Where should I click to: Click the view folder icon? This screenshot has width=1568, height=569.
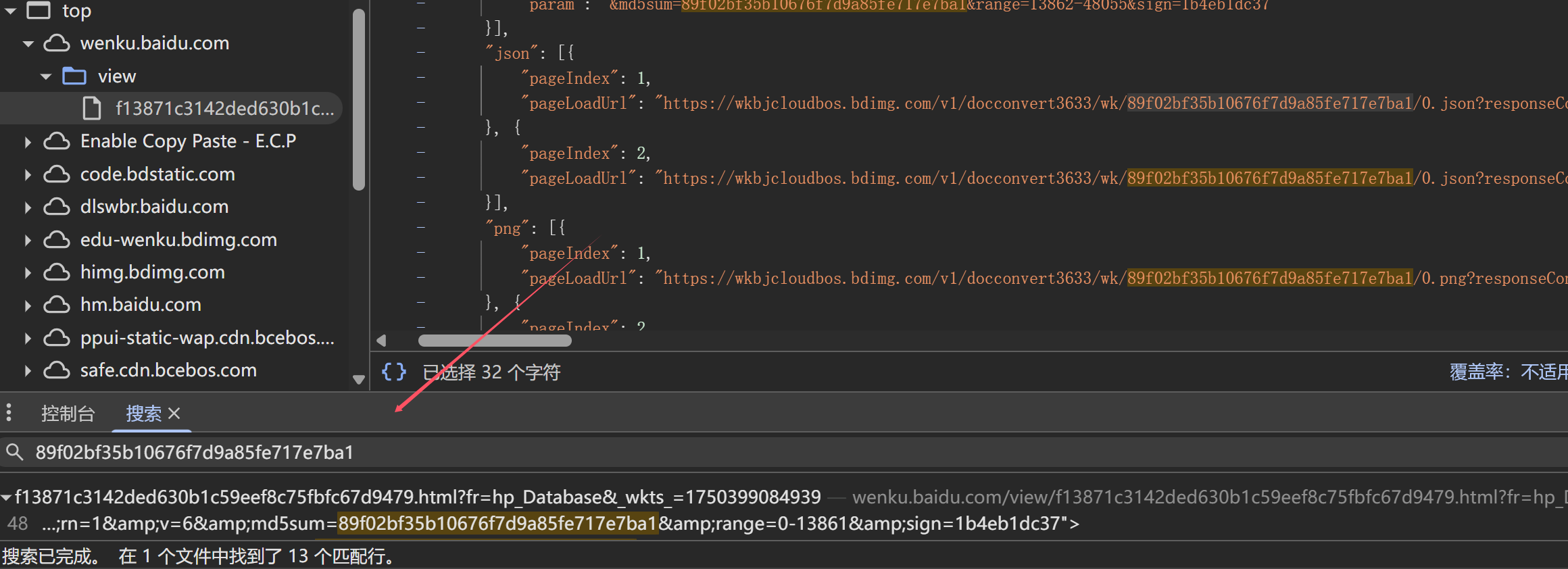pyautogui.click(x=74, y=76)
